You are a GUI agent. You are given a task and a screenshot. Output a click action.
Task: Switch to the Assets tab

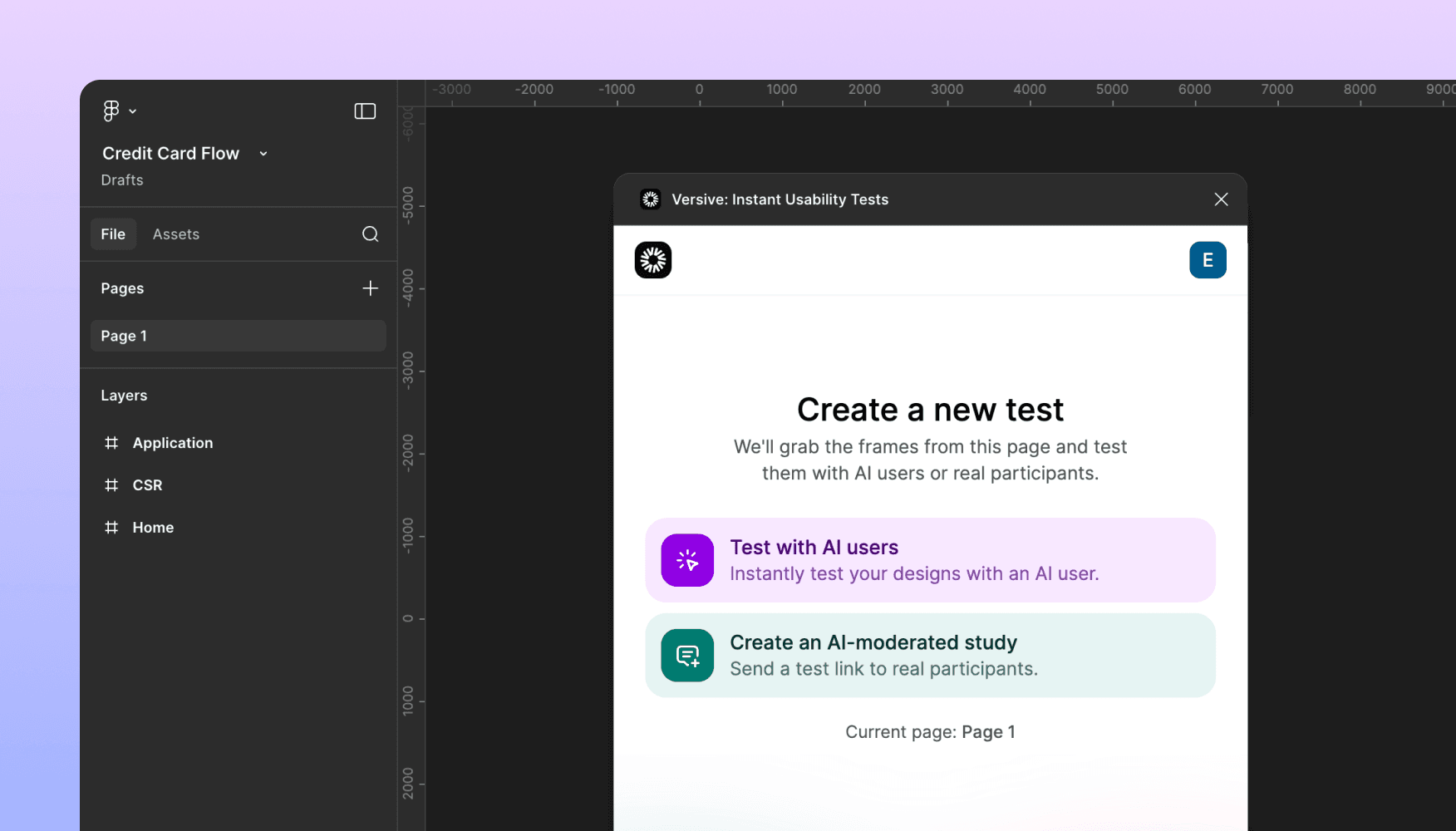[175, 234]
